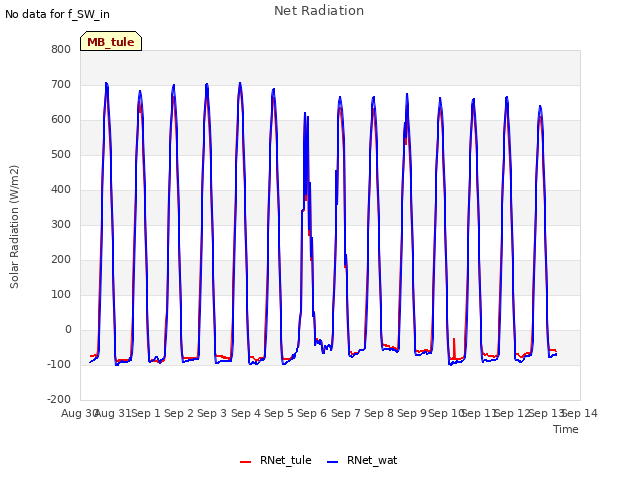Image resolution: width=640 pixels, height=480 pixels.
Task: Click the 100 y-axis tick label
Action: point(61,294)
